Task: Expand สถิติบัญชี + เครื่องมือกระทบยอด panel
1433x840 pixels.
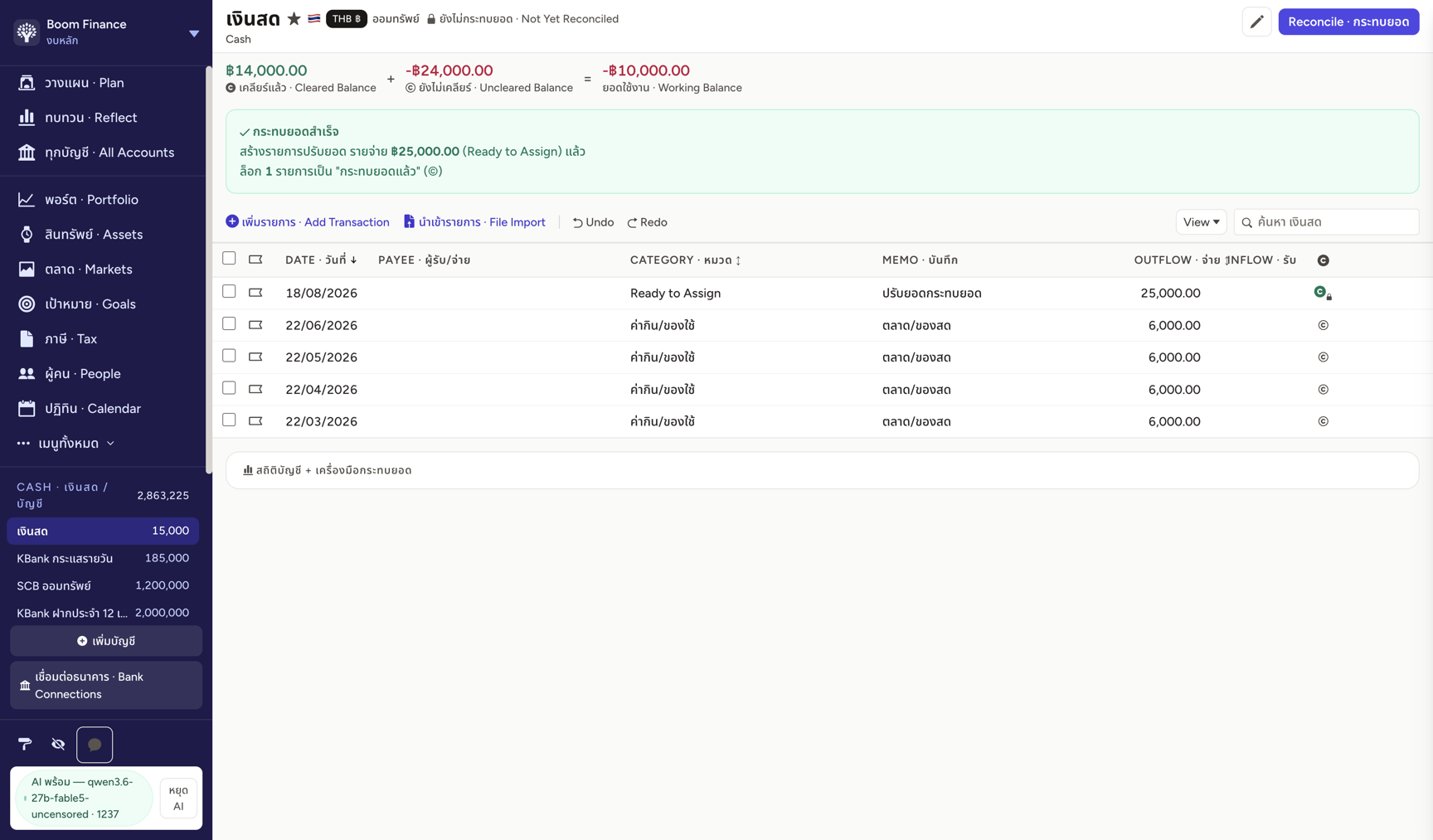Action: click(822, 470)
